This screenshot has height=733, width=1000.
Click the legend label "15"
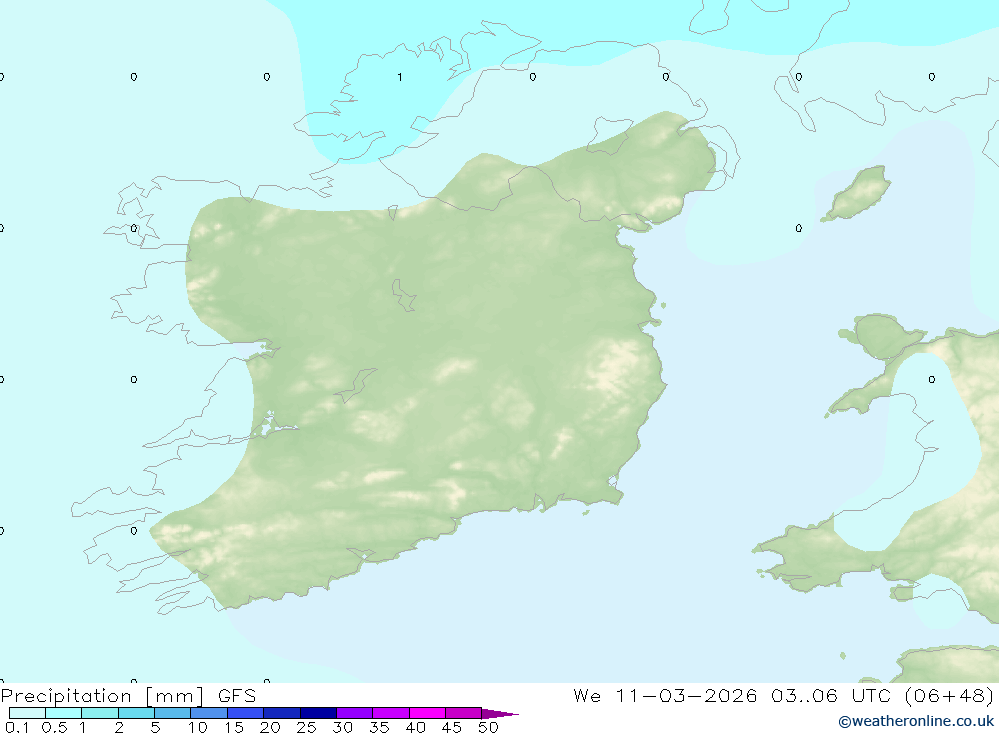click(x=234, y=727)
